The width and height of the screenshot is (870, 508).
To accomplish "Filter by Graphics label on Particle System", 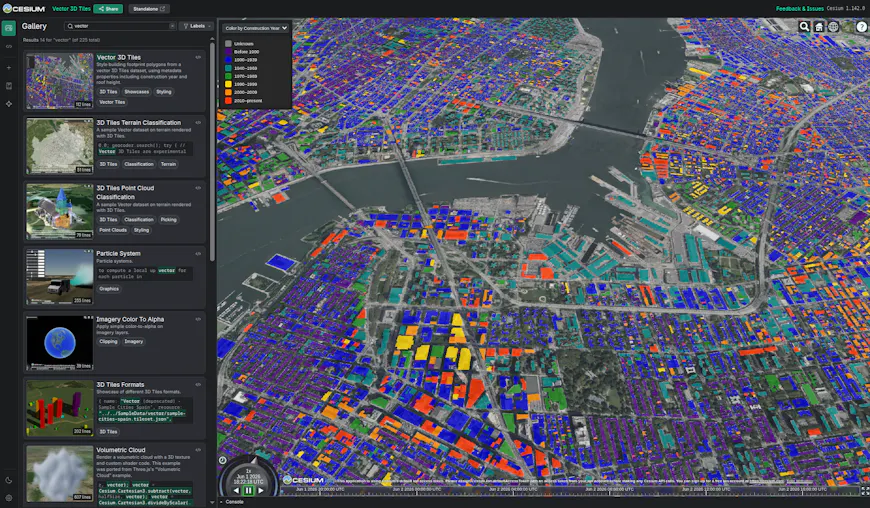I will click(x=109, y=289).
